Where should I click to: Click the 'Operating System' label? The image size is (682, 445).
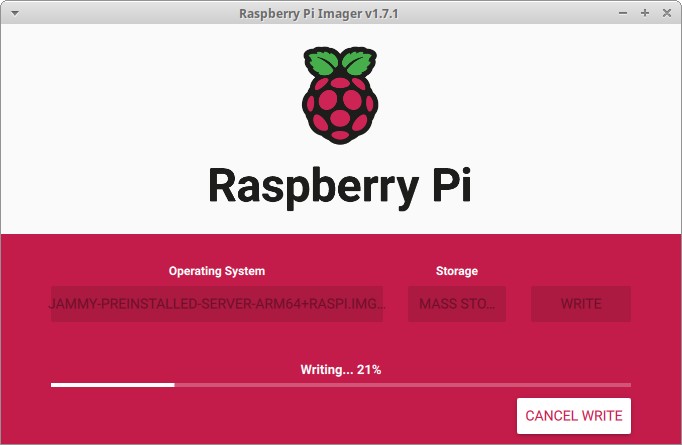coord(216,271)
